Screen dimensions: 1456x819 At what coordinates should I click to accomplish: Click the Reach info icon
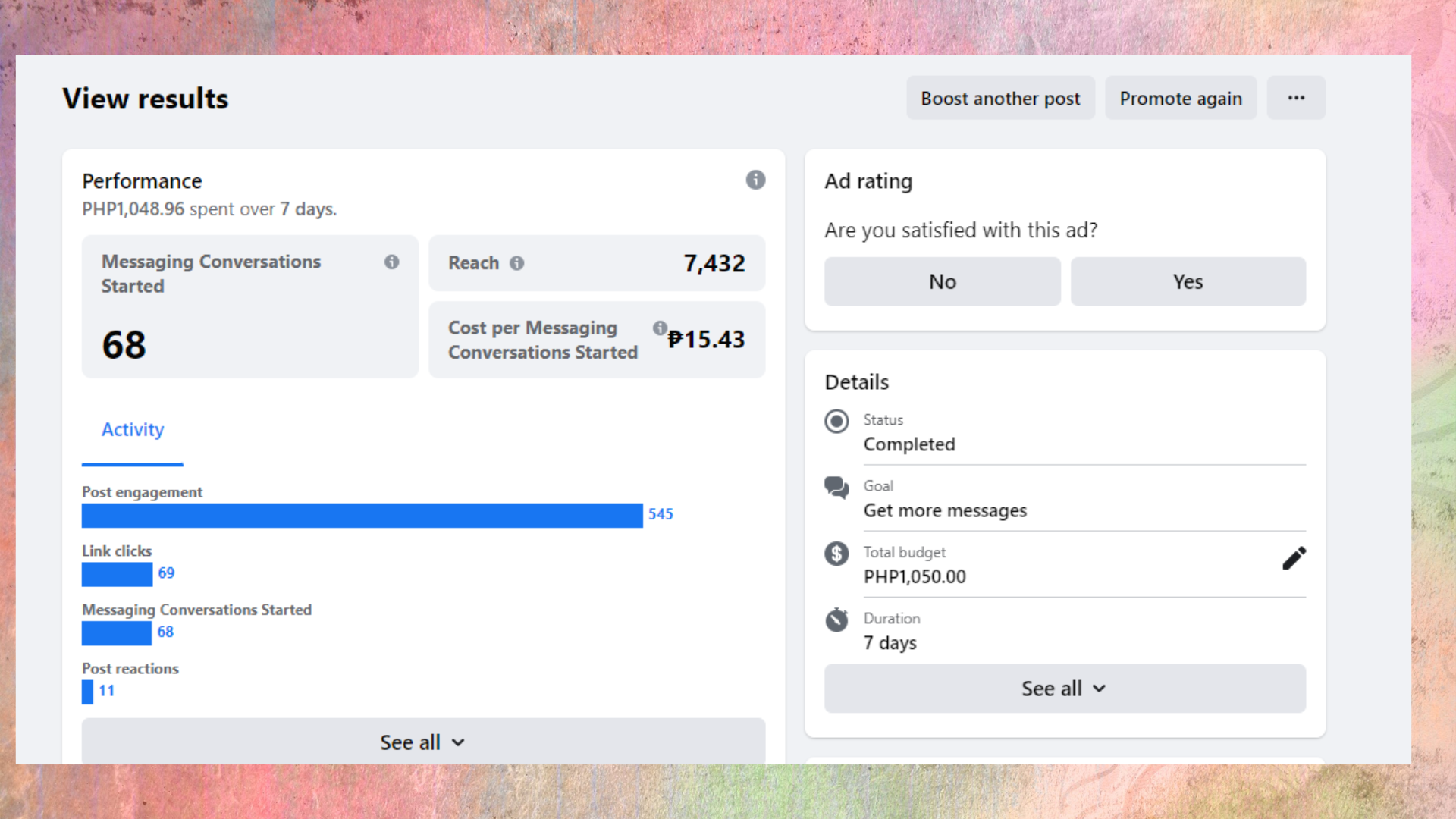pos(516,263)
